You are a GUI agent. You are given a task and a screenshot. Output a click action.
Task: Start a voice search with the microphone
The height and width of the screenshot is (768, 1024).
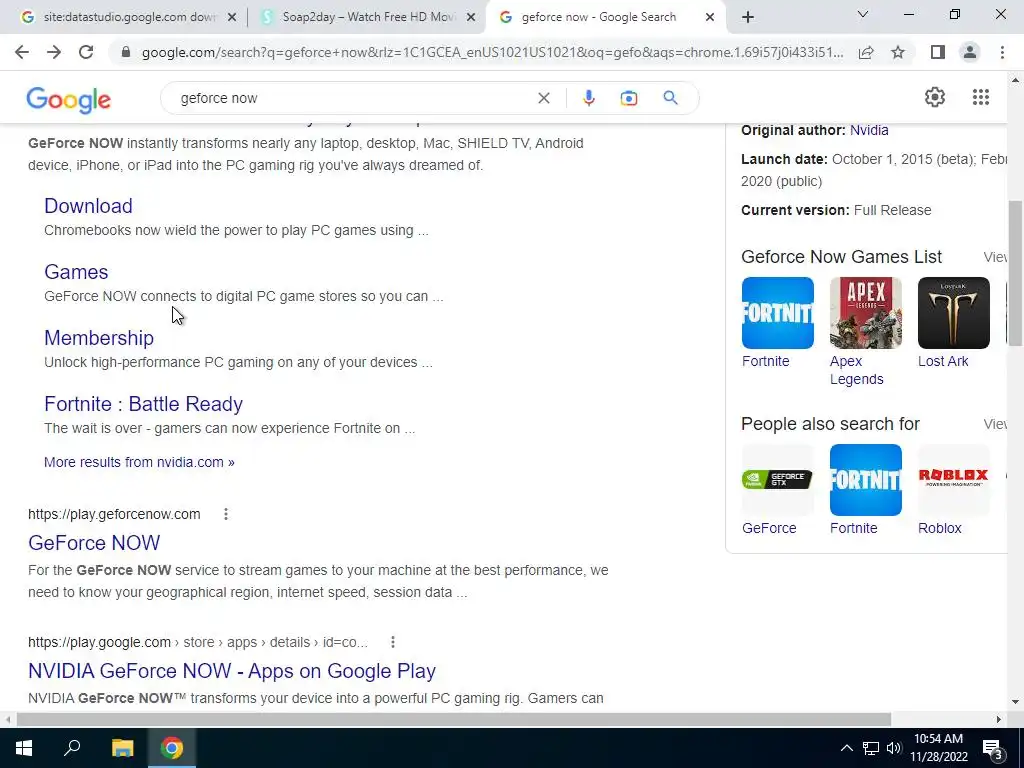(588, 98)
